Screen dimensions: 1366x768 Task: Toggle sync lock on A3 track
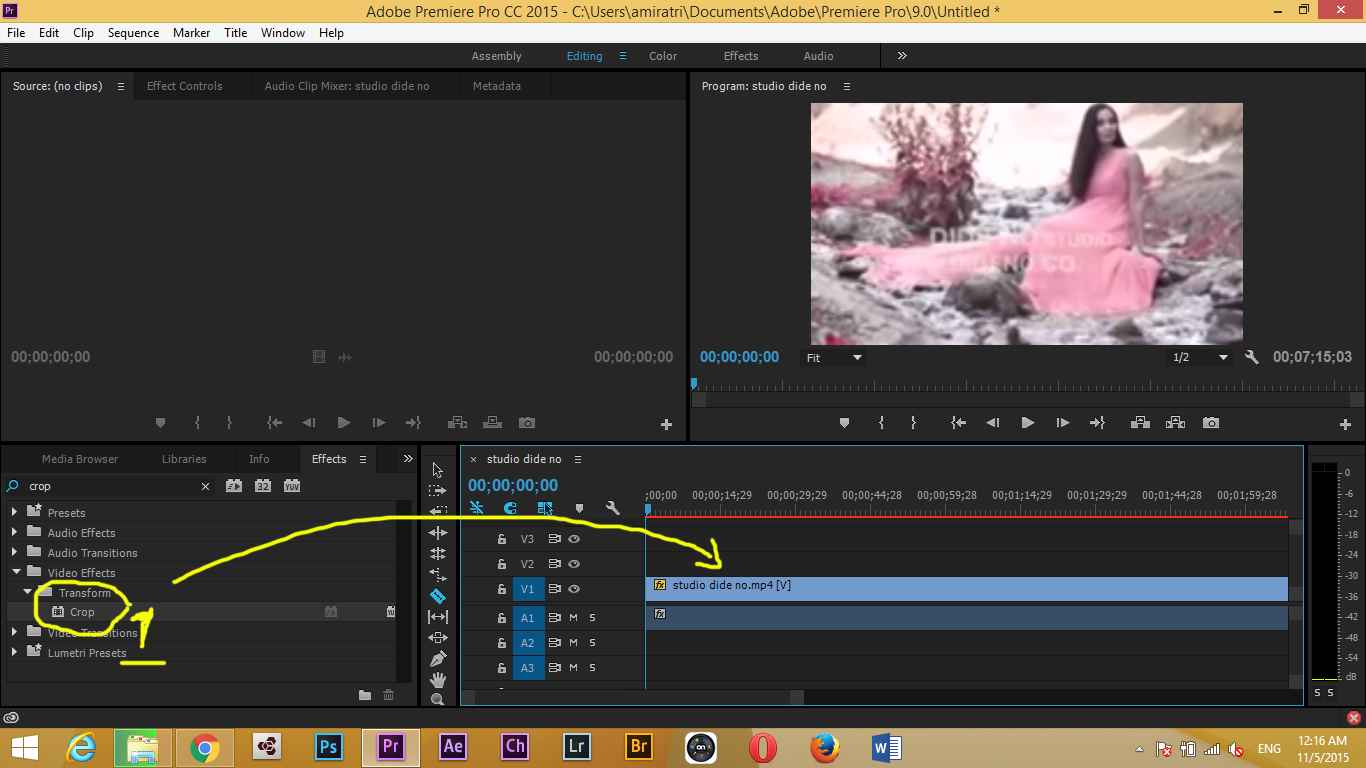point(554,668)
